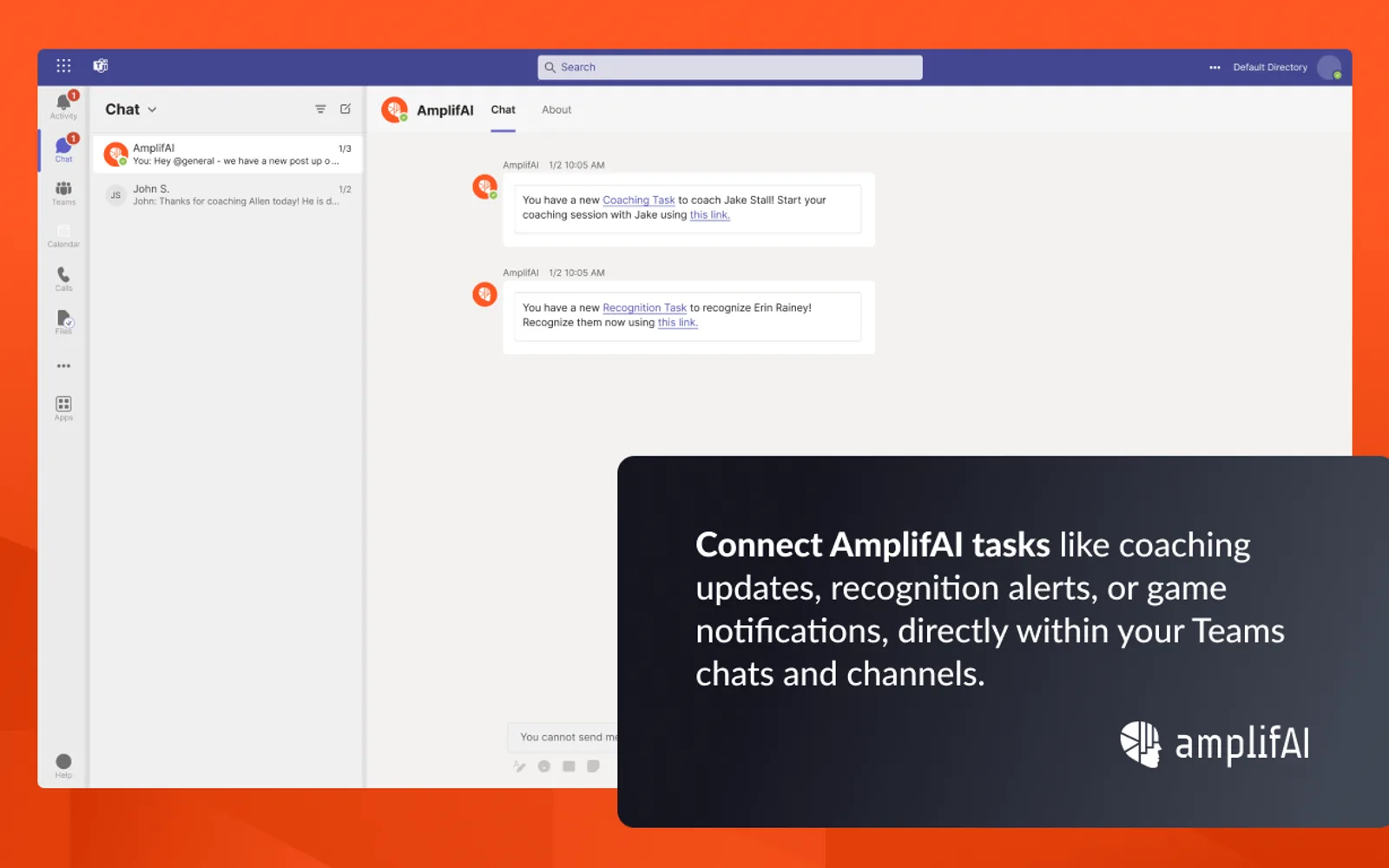
Task: Switch to the About tab
Action: (556, 109)
